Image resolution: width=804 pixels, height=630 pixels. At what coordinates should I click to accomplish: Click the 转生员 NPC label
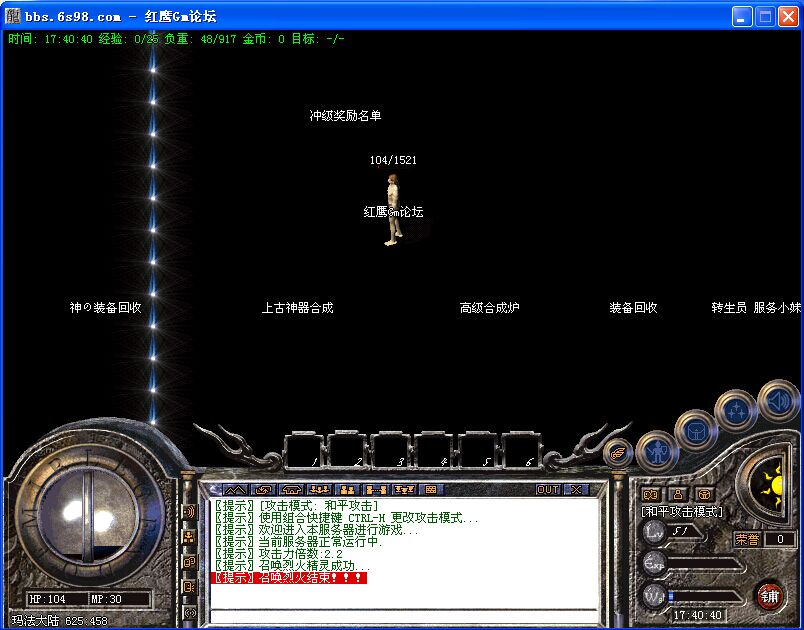[729, 308]
